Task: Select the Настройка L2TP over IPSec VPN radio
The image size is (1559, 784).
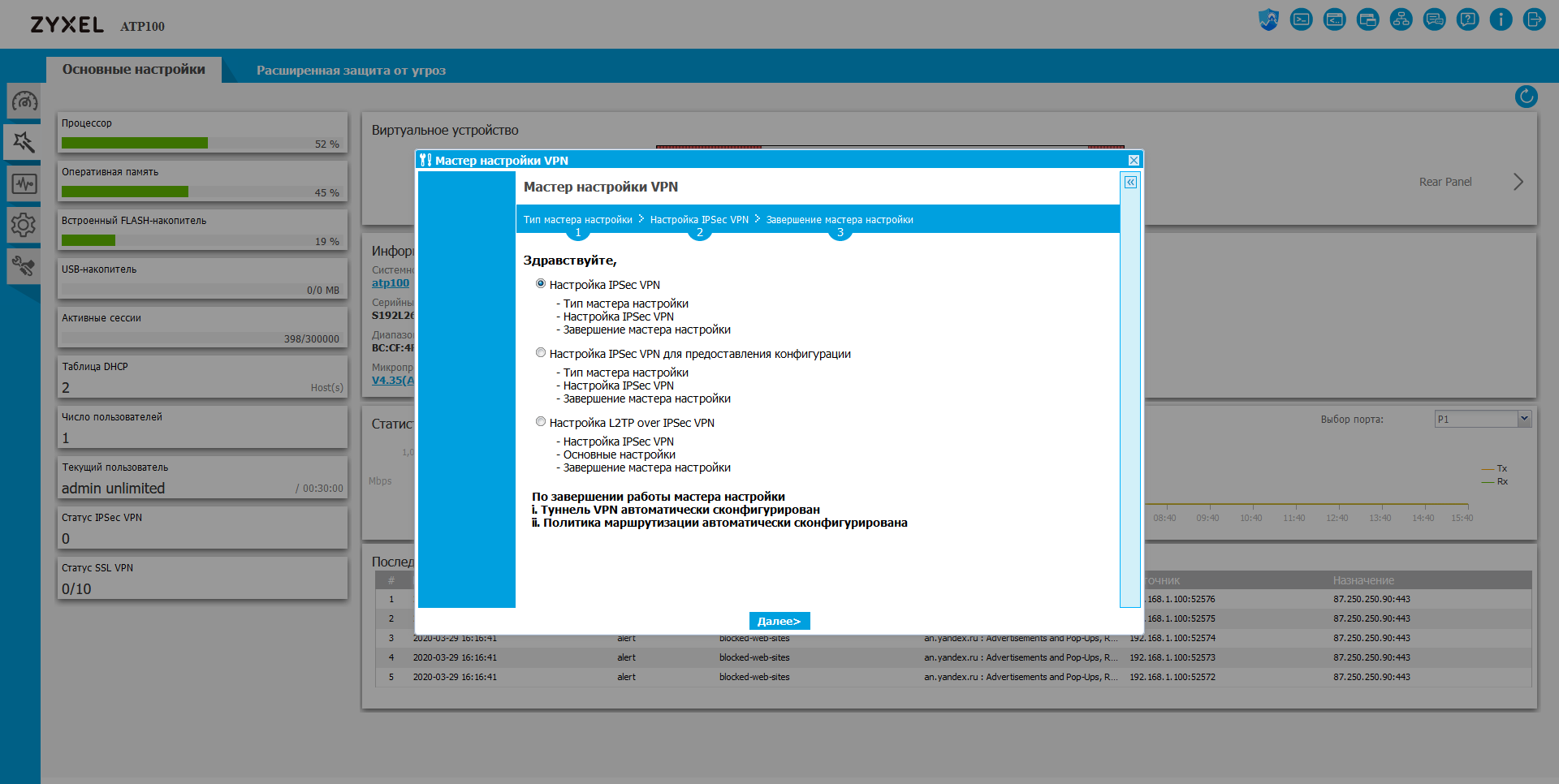Action: [541, 422]
